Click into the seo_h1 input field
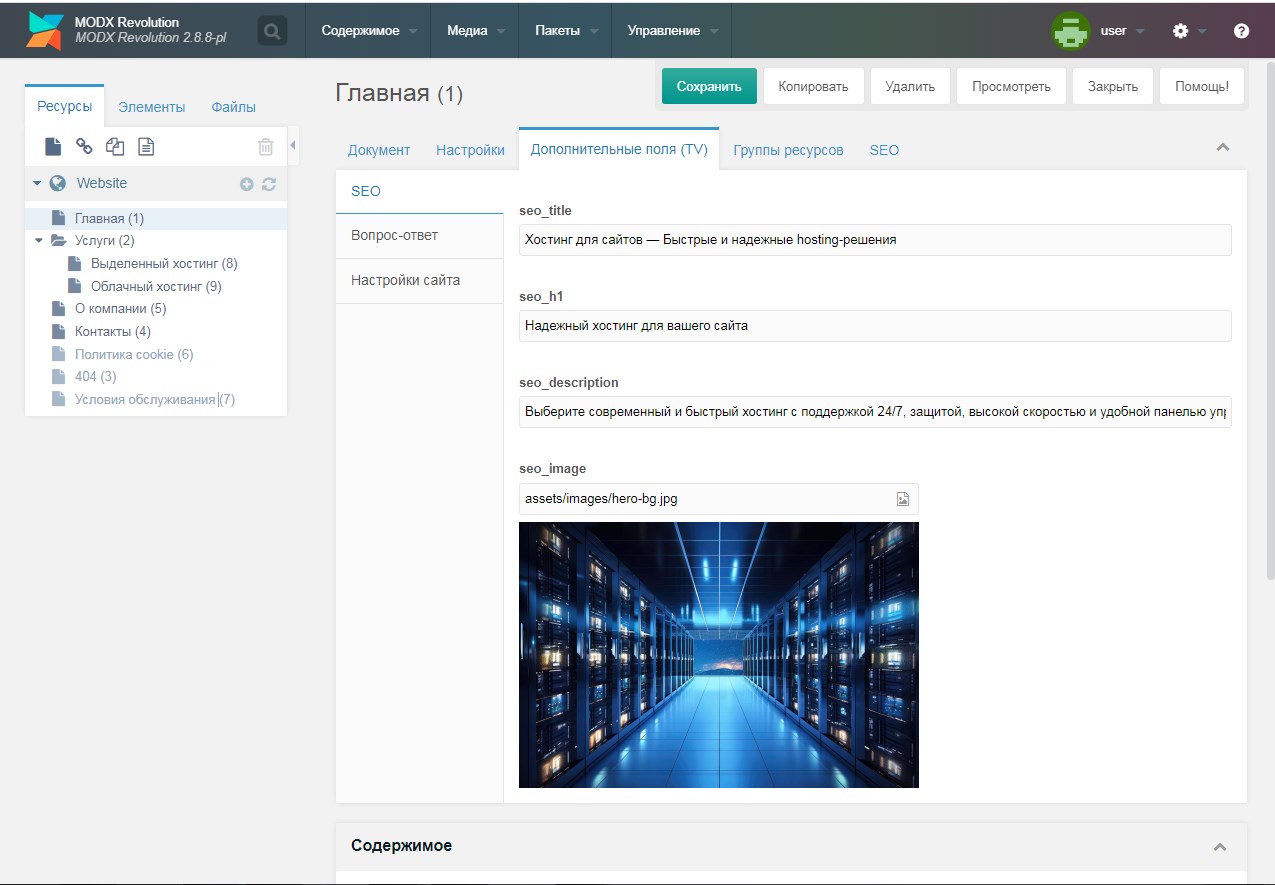 874,326
